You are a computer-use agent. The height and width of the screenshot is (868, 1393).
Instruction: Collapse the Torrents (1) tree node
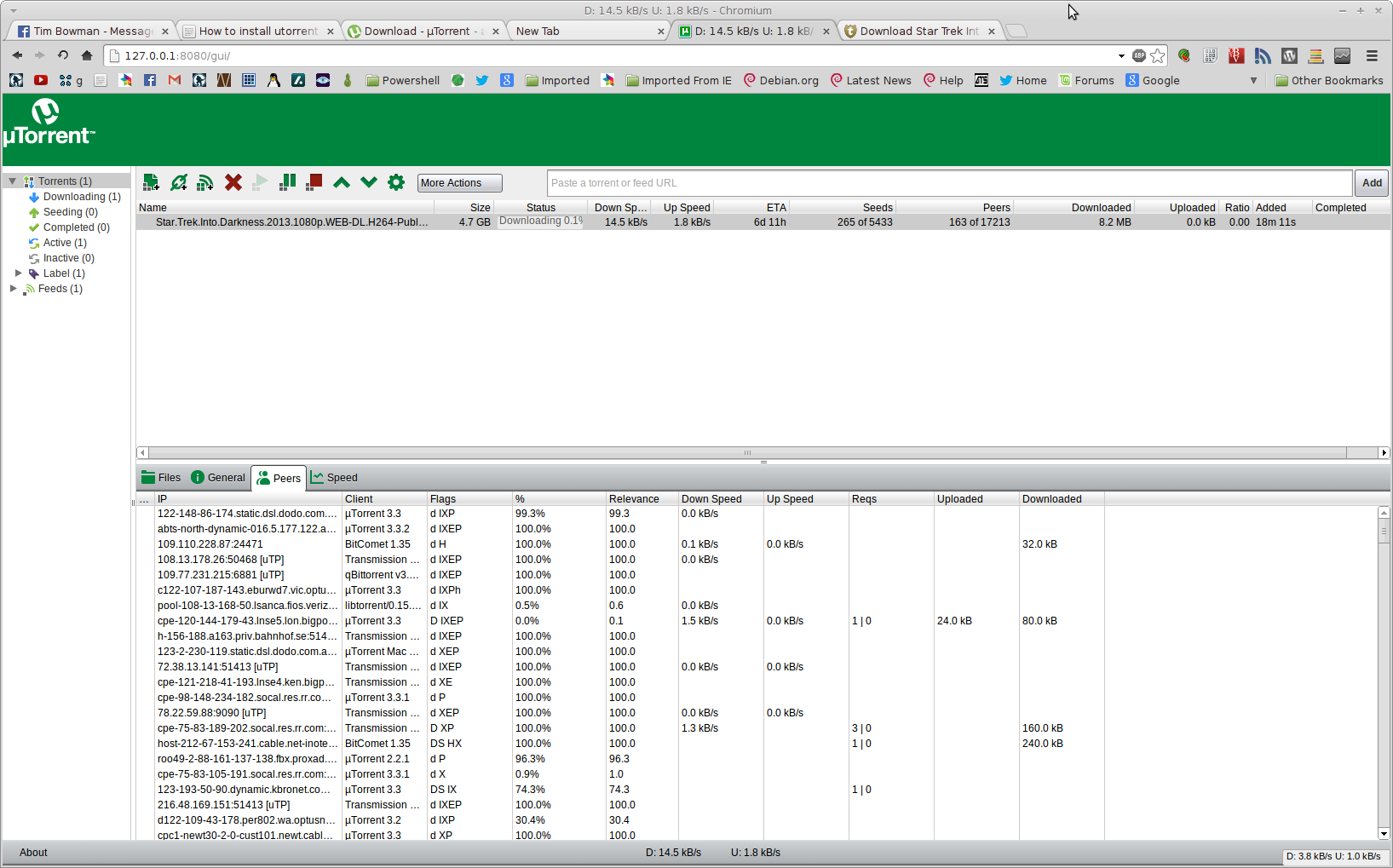point(13,181)
